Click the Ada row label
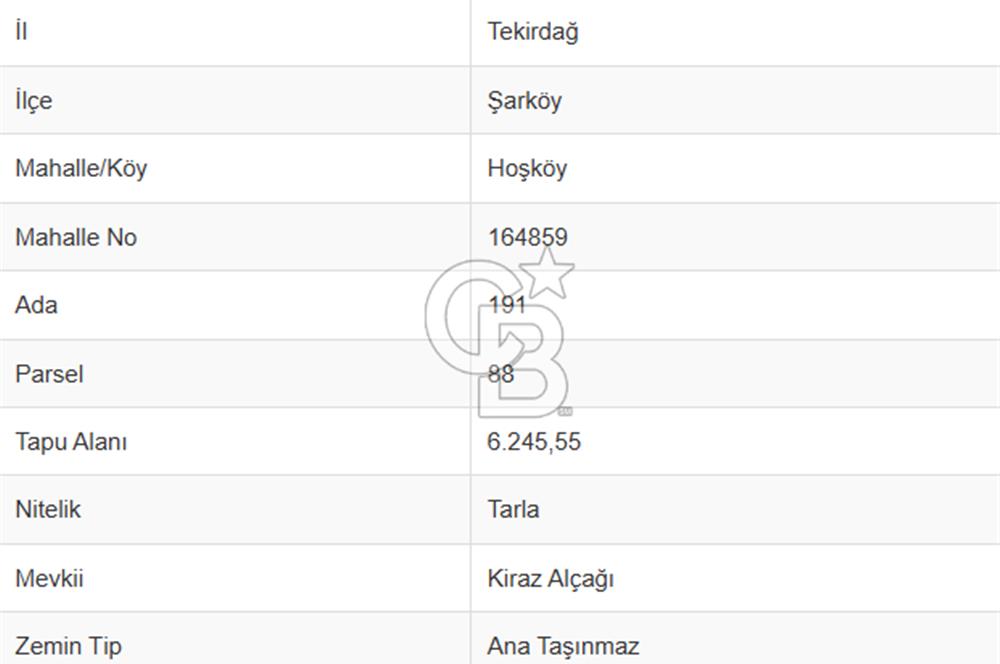 point(36,305)
